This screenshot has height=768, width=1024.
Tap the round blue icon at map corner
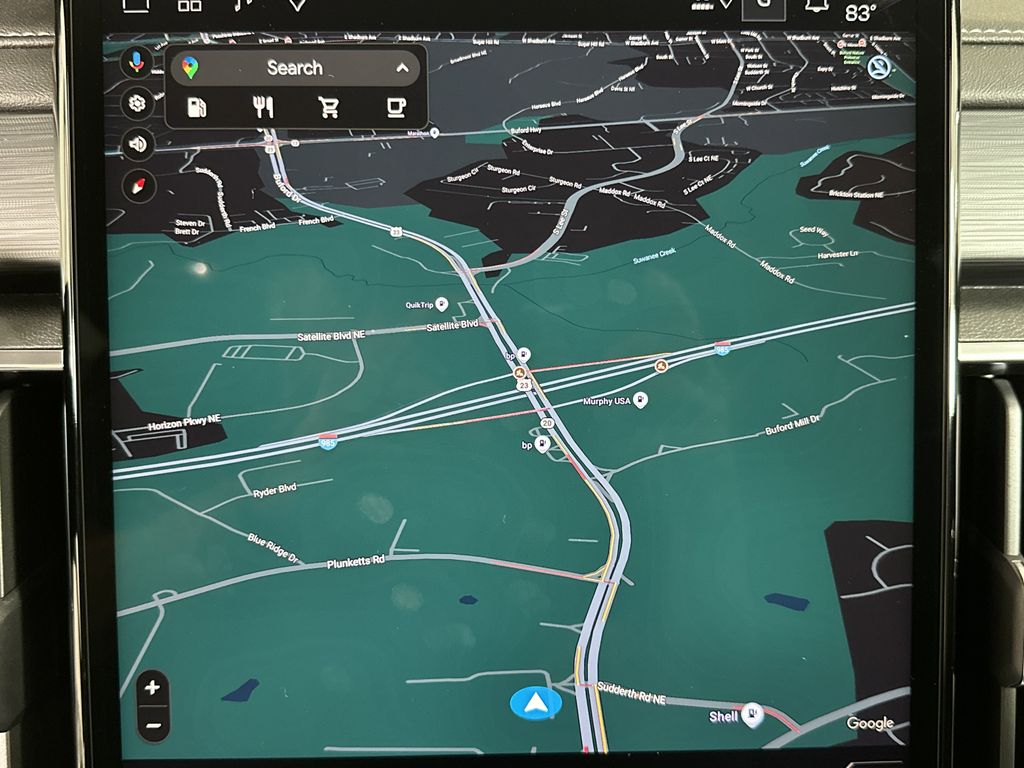879,67
